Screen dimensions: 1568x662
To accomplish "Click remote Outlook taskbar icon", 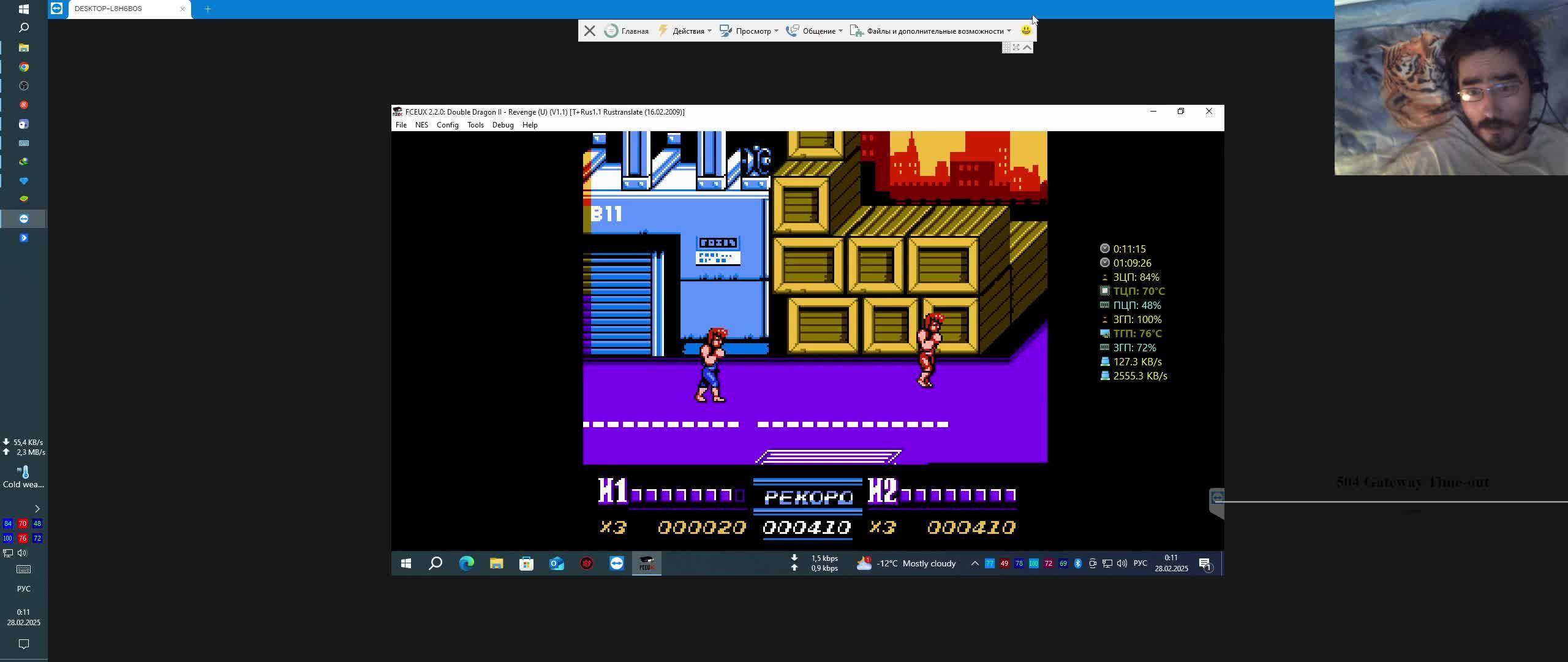I will pos(556,563).
